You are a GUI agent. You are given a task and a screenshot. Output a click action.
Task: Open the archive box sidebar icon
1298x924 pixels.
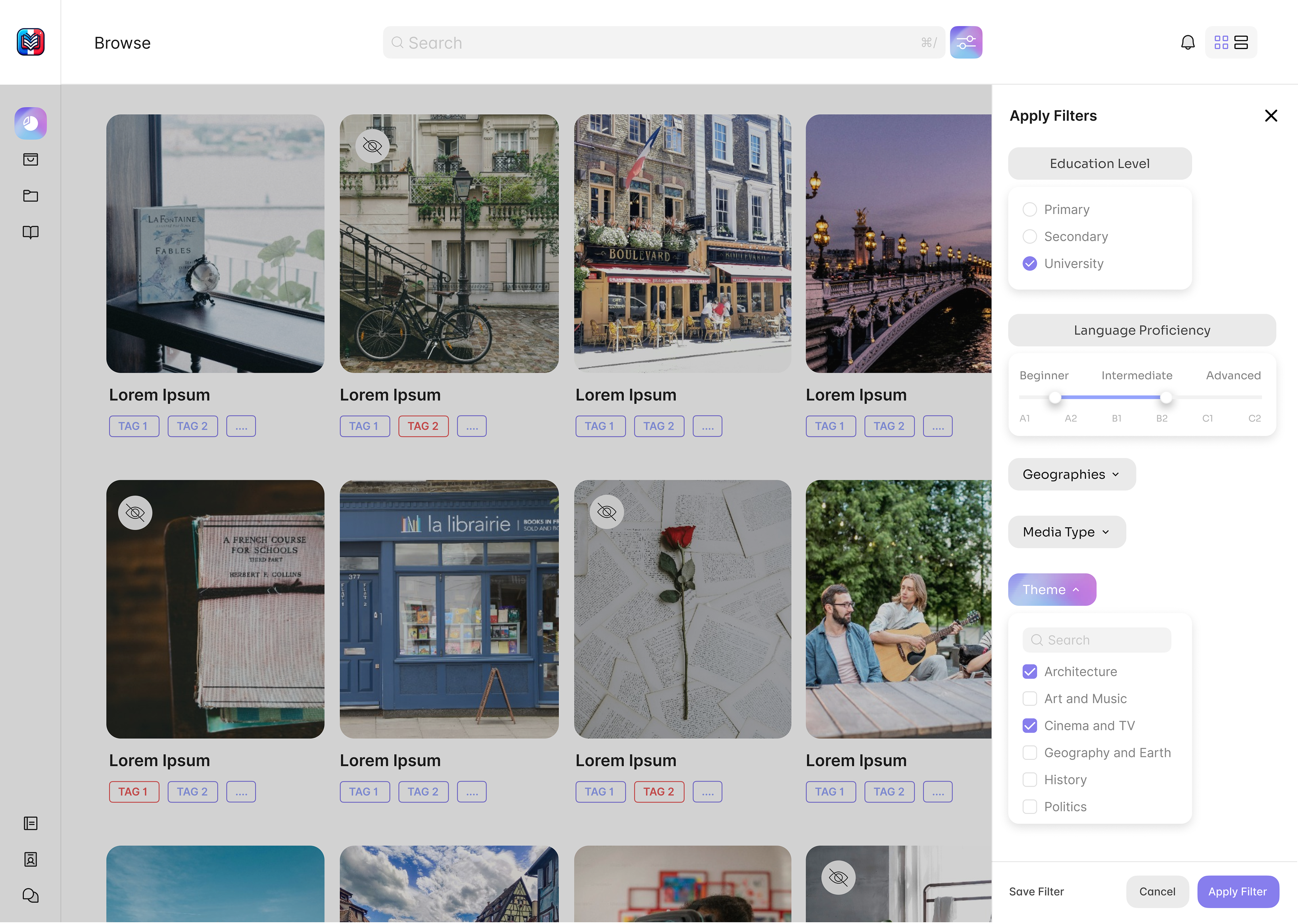tap(31, 160)
